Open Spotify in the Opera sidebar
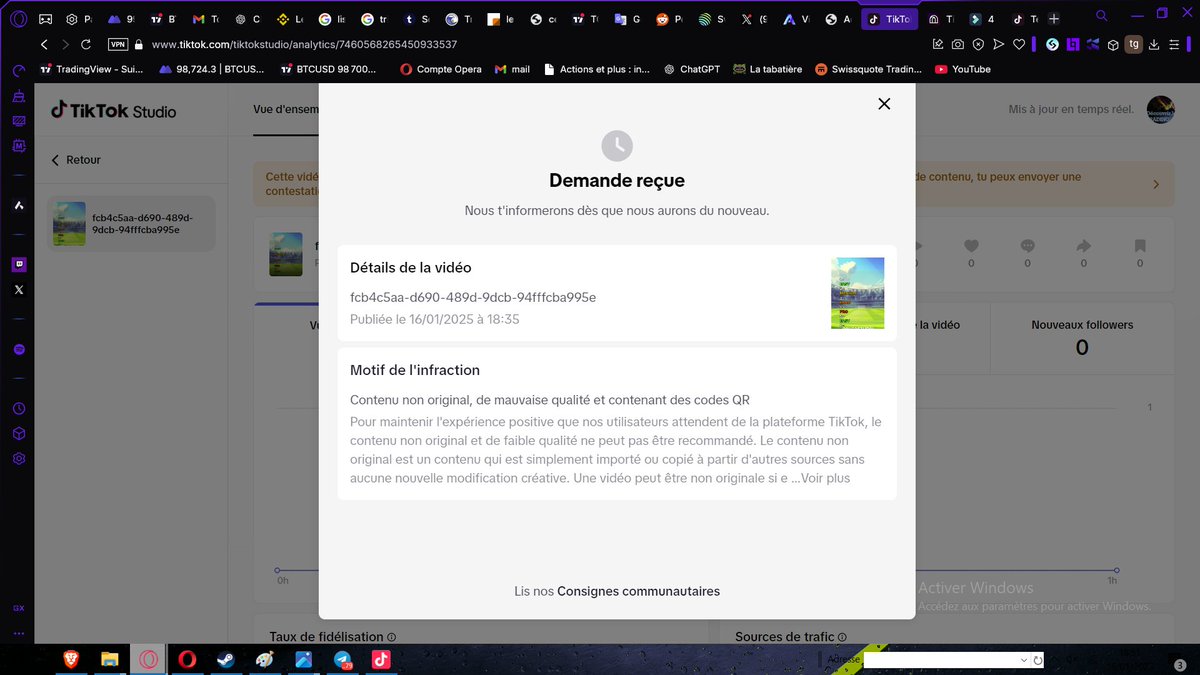The width and height of the screenshot is (1200, 675). click(x=19, y=349)
